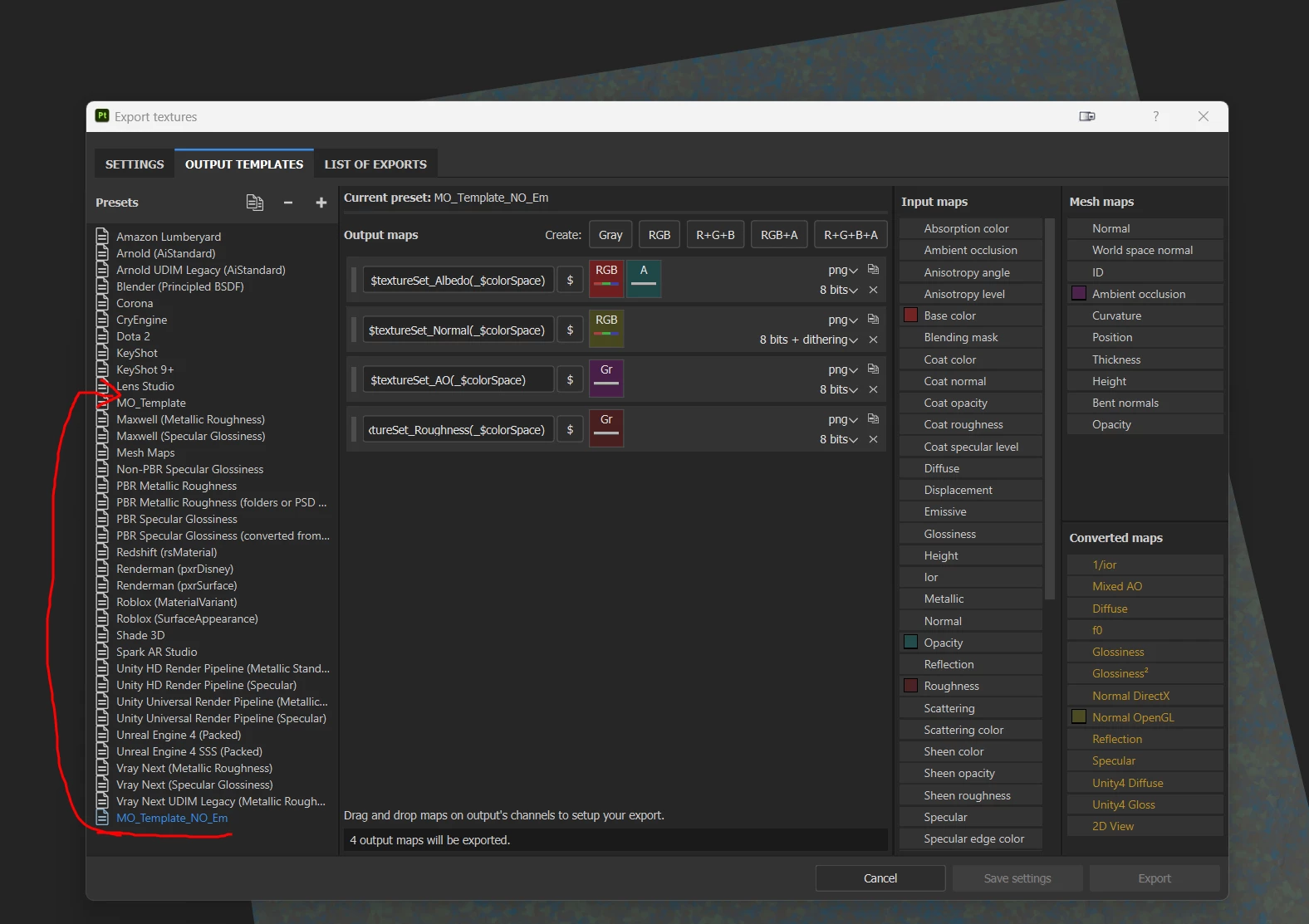Duplicate the AO output map row
This screenshot has width=1309, height=924.
(873, 369)
